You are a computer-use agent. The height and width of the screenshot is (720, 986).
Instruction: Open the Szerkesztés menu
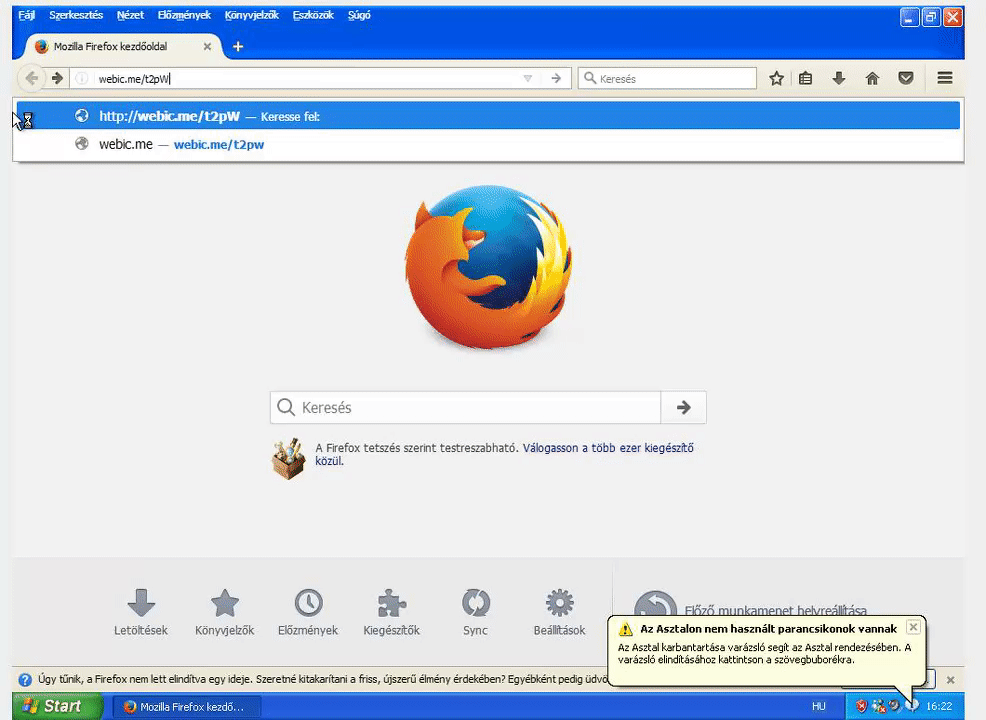tap(76, 15)
